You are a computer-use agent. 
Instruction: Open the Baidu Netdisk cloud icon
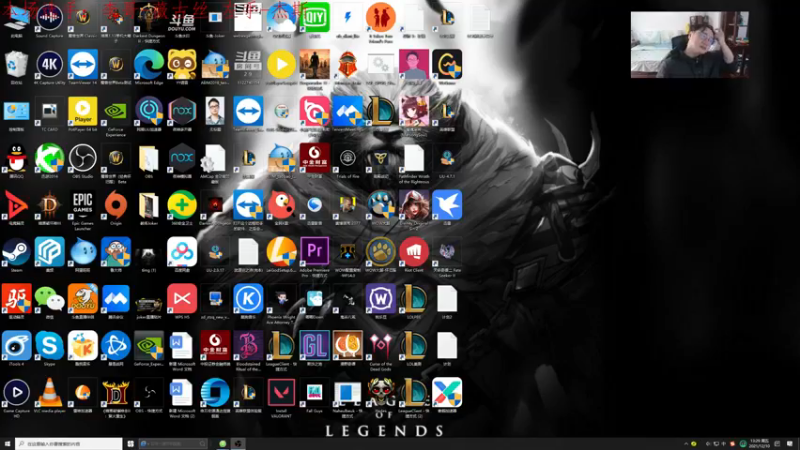click(182, 253)
